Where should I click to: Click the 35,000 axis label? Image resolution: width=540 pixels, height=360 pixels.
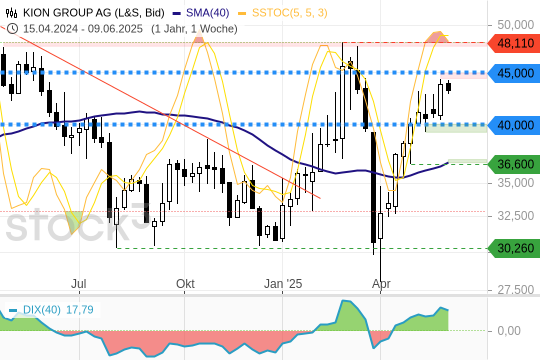(516, 183)
